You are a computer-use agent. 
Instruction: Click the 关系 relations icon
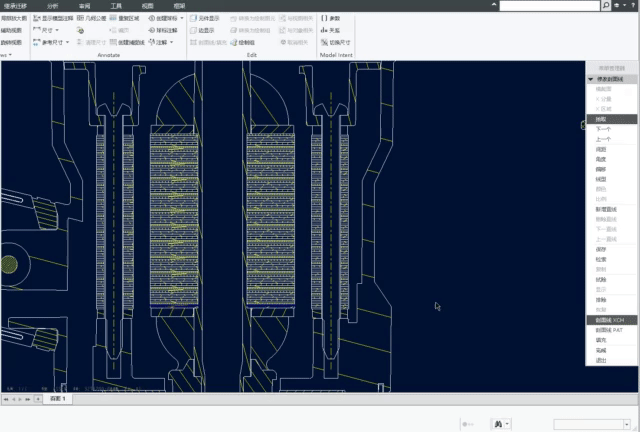[x=324, y=30]
